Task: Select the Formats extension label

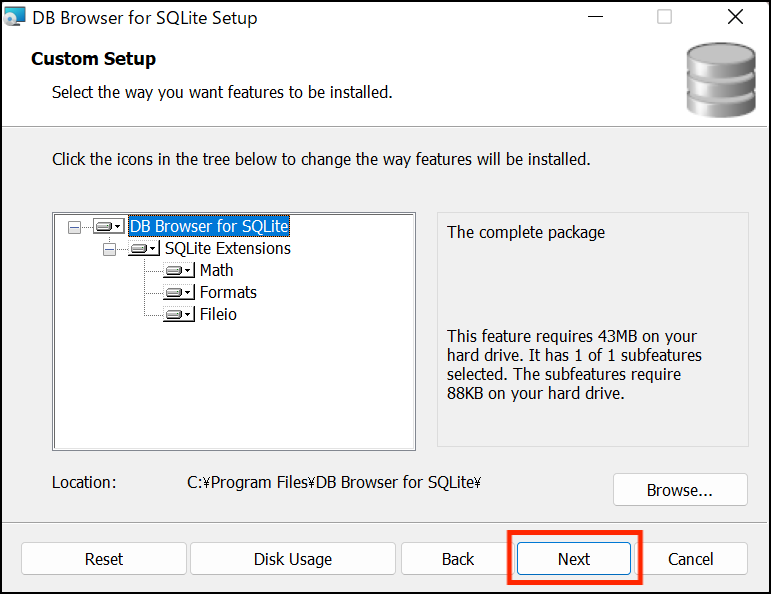Action: click(228, 293)
